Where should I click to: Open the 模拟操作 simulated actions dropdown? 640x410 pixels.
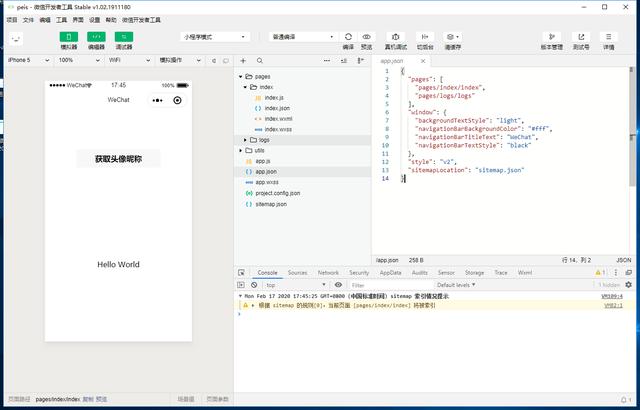(x=180, y=60)
